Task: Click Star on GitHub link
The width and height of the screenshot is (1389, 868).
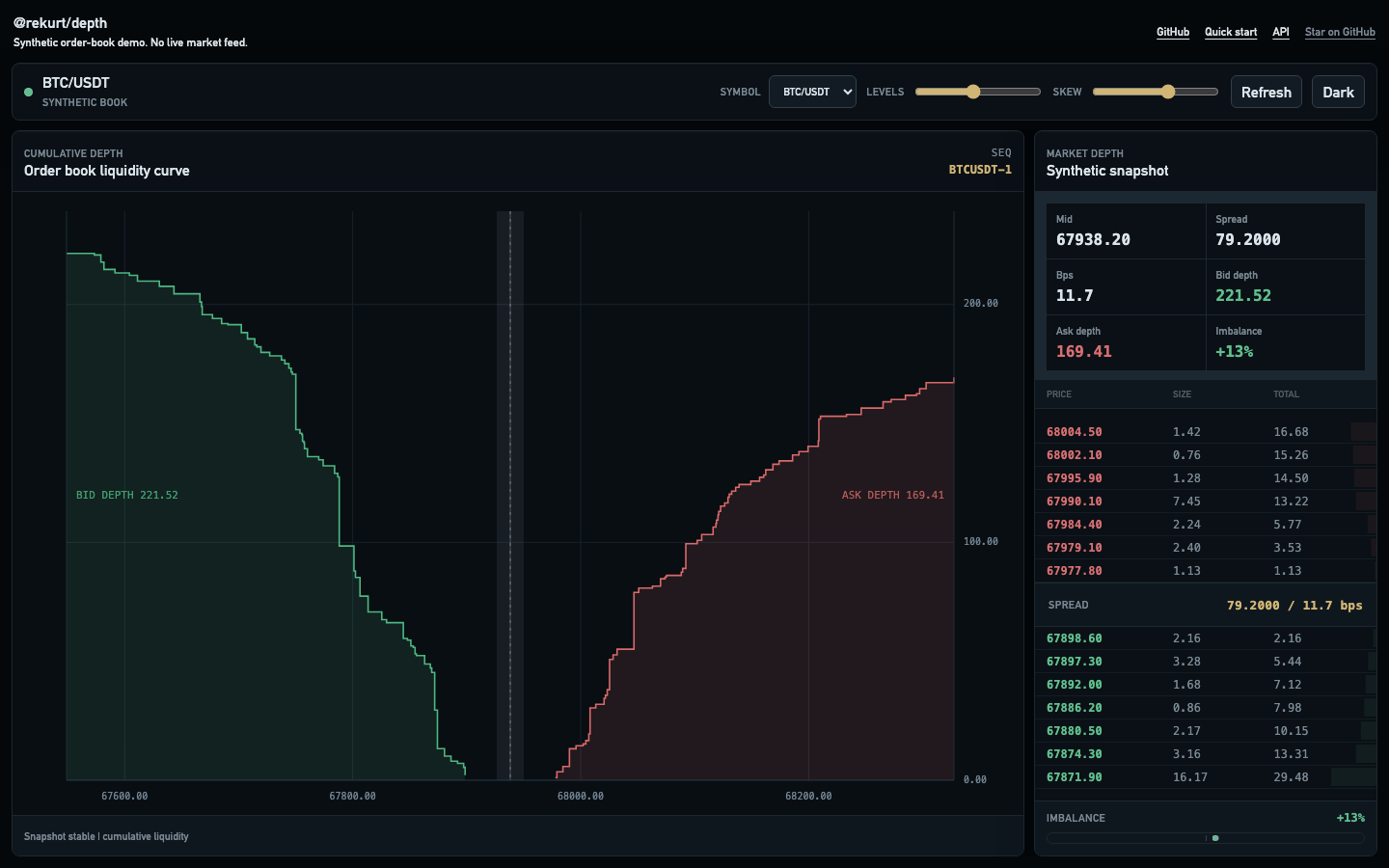Action: click(1340, 32)
